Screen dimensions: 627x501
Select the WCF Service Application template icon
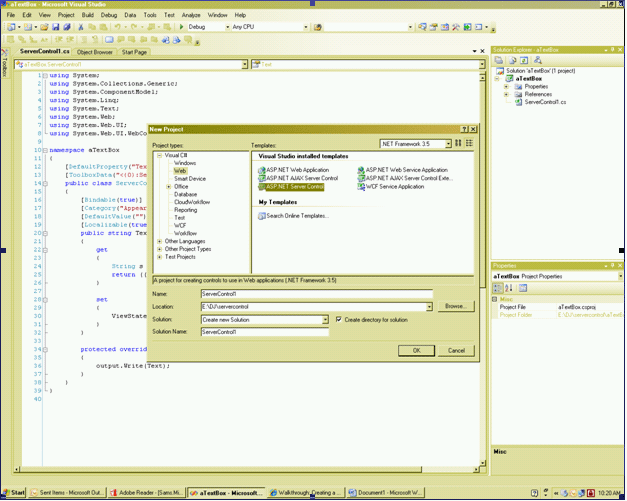tap(361, 186)
